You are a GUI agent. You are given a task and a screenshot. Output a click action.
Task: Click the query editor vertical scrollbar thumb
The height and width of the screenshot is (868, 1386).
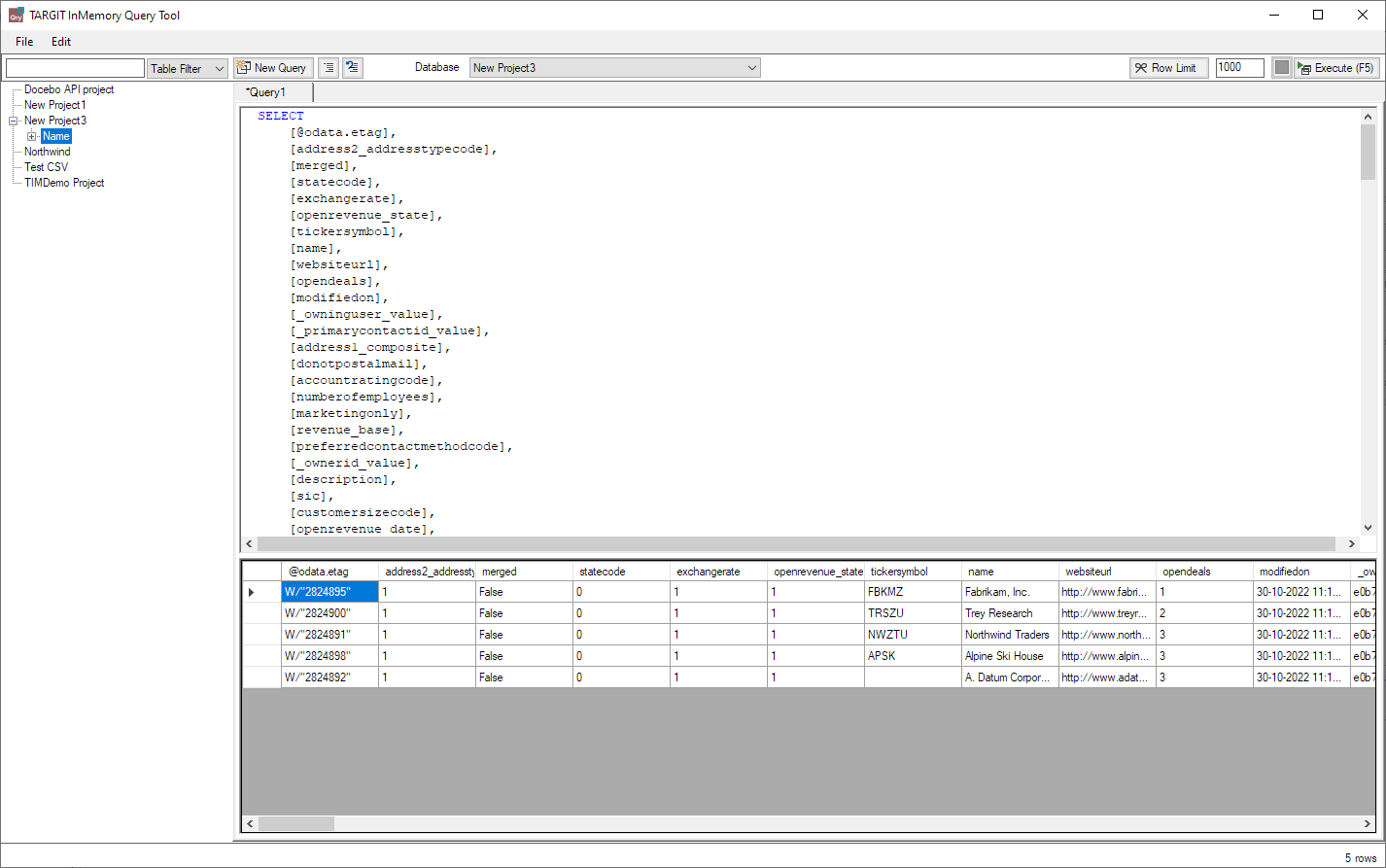pos(1369,153)
